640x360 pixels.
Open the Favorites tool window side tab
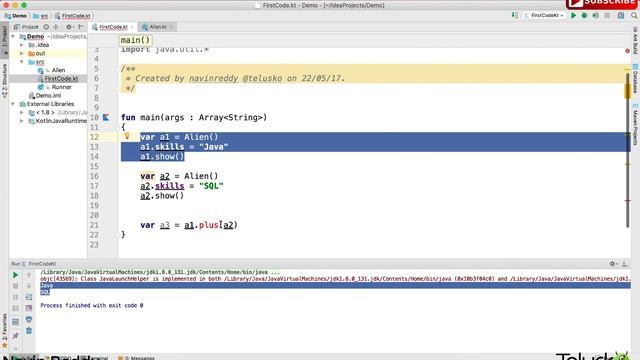point(4,330)
